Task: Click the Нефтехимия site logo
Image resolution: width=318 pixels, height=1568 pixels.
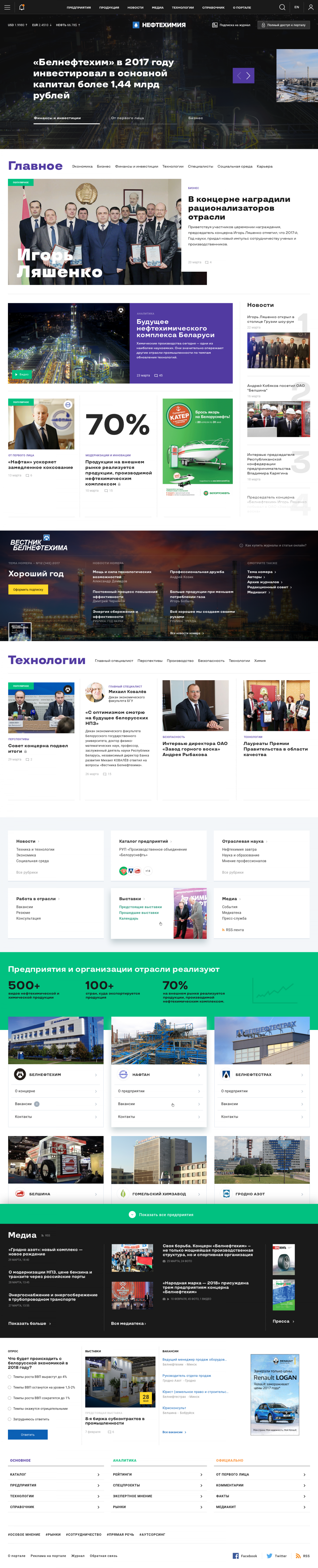Action: coord(159,25)
